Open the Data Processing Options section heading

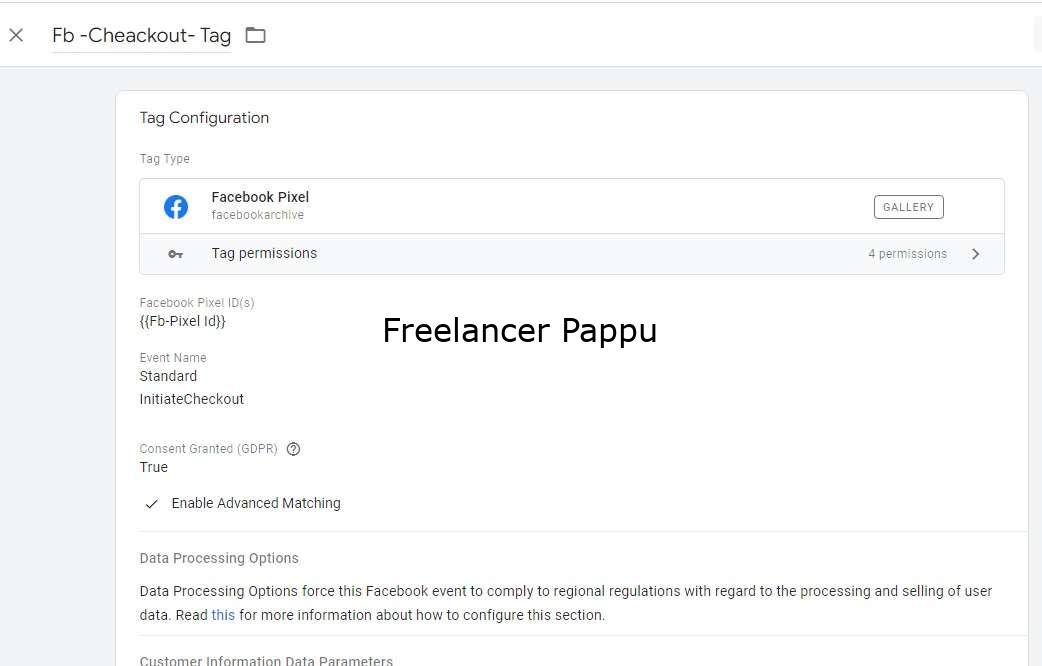pyautogui.click(x=219, y=558)
